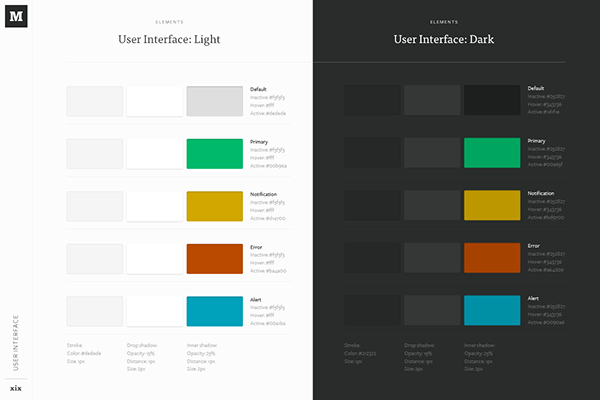600x400 pixels.
Task: Select the Inner shadow specification in the Dark panel
Action: tap(484, 357)
